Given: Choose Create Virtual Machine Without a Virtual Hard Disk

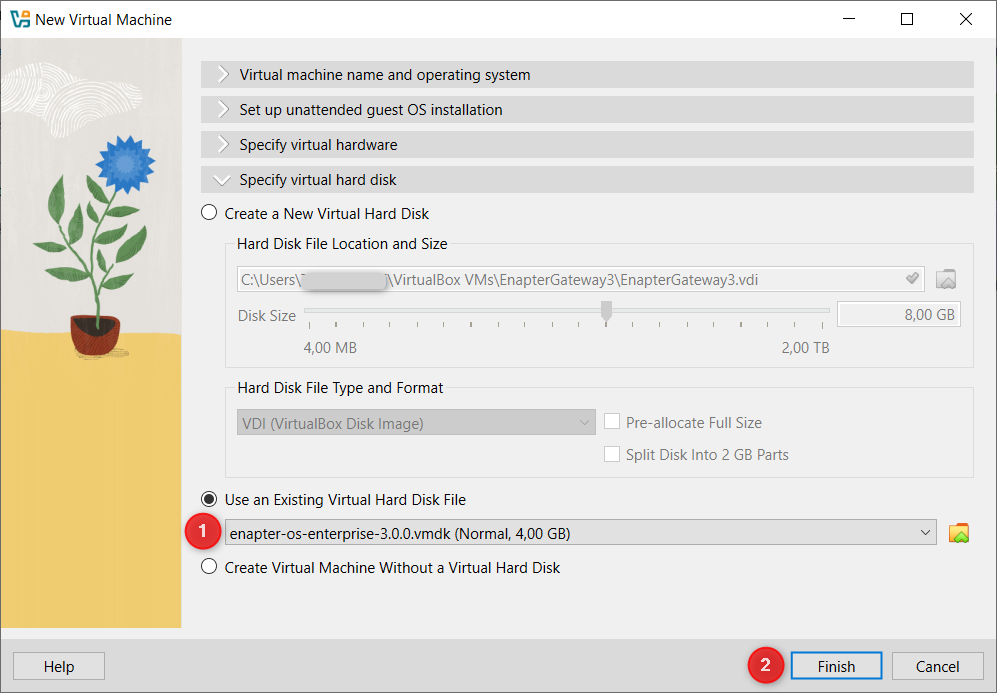Looking at the screenshot, I should (209, 565).
